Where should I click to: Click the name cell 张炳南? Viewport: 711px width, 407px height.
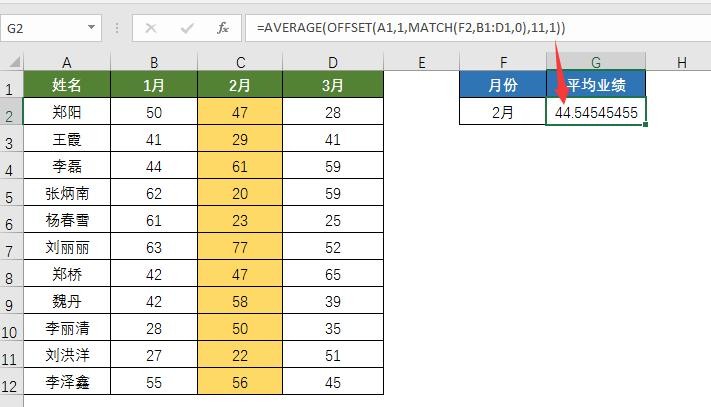[67, 193]
